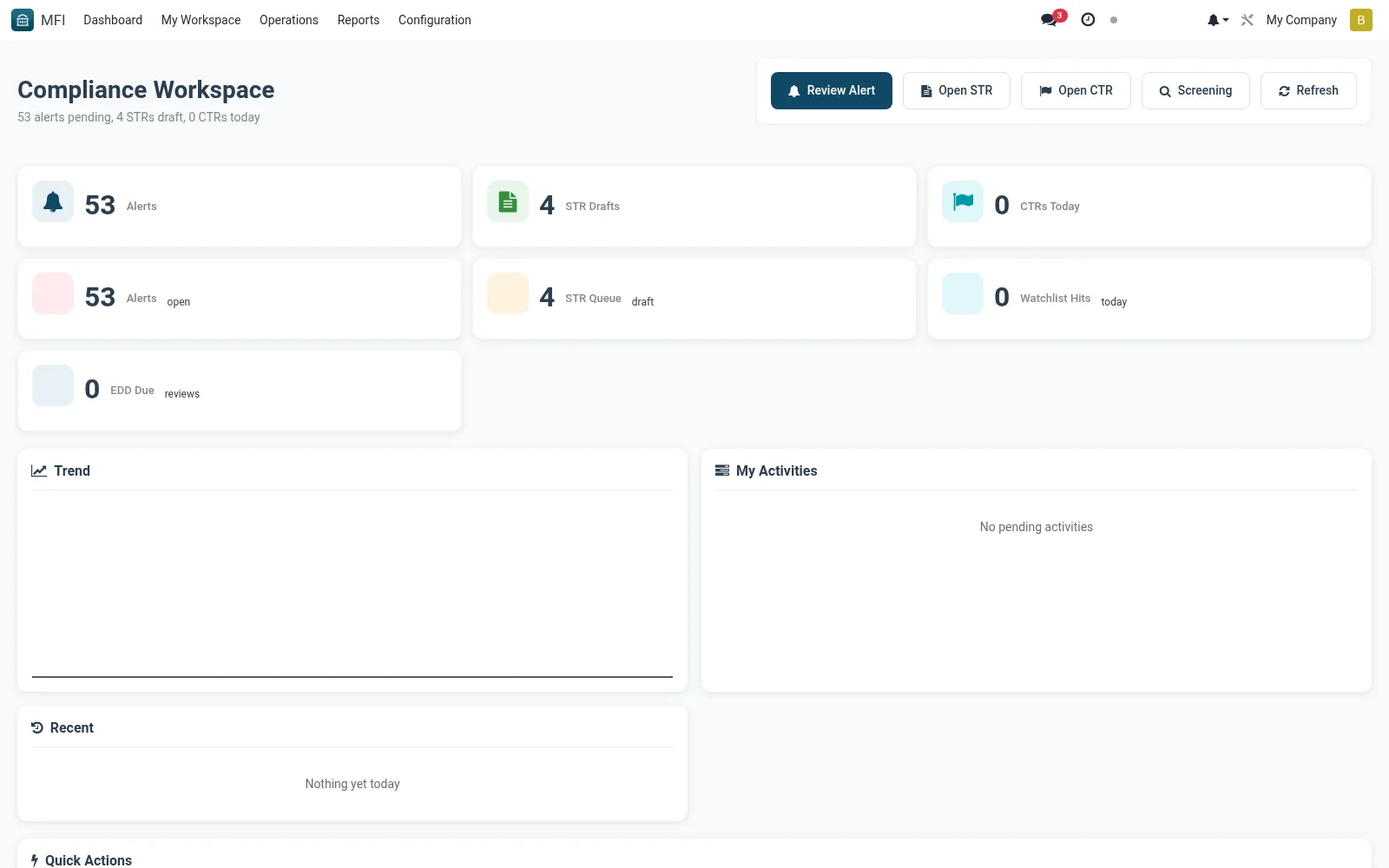Open the MFI app home icon
Screen dimensions: 1389x868
click(23, 20)
